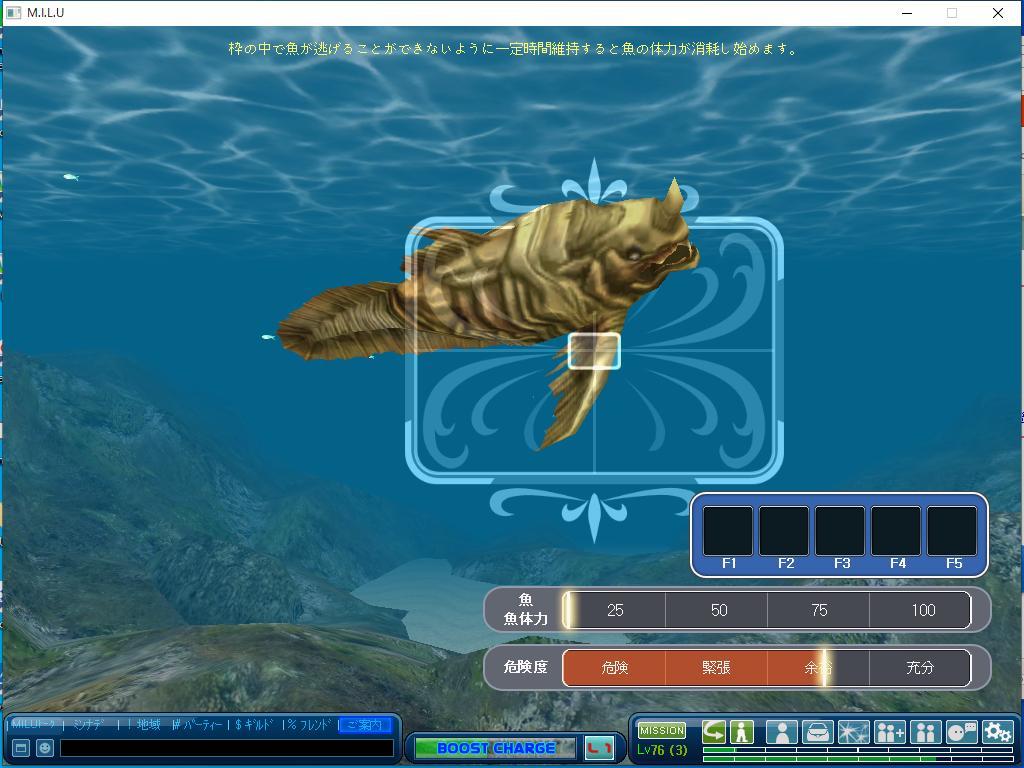Click in the chat input field

pyautogui.click(x=226, y=747)
